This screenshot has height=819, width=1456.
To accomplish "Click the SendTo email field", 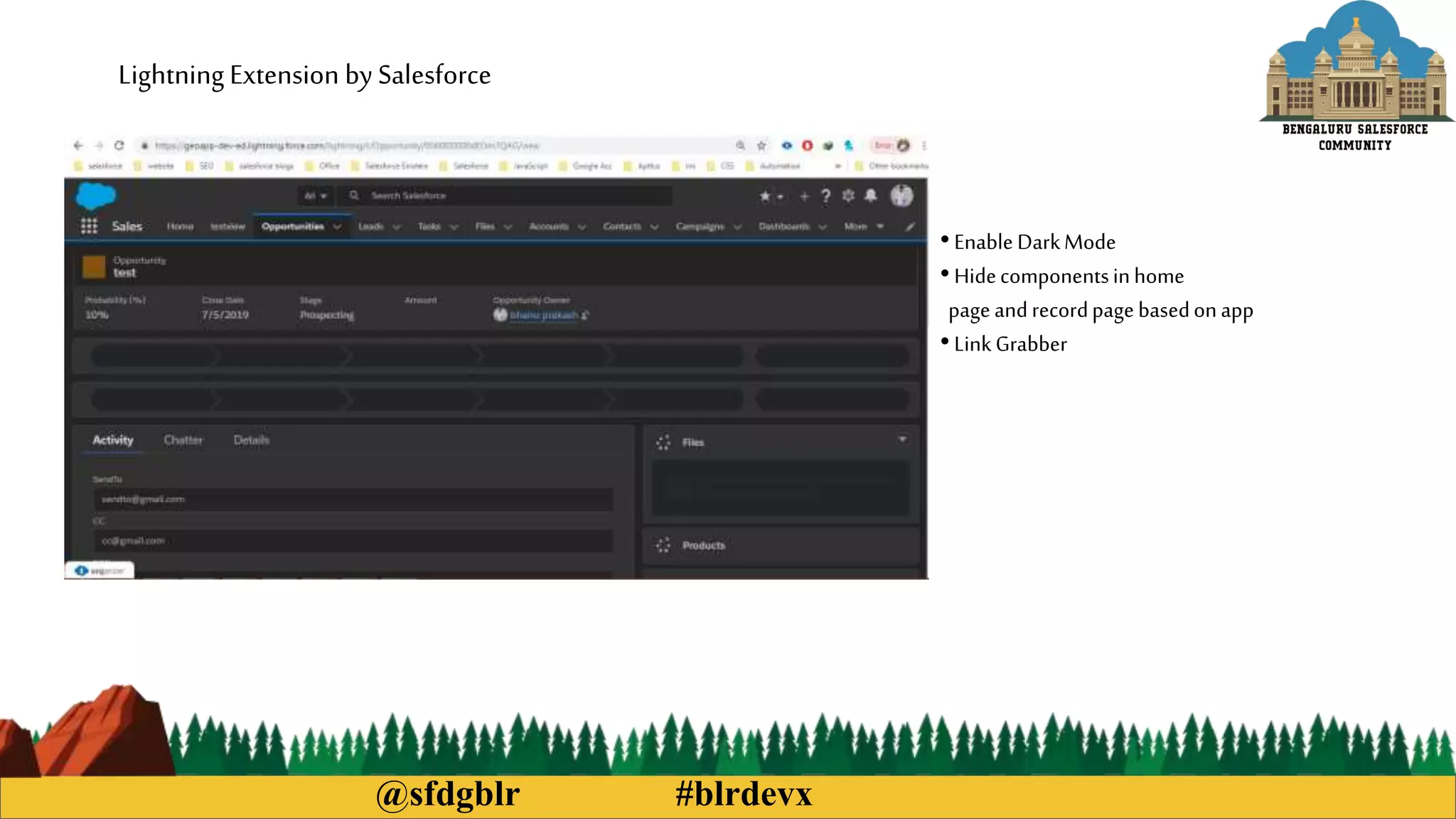I will tap(353, 499).
